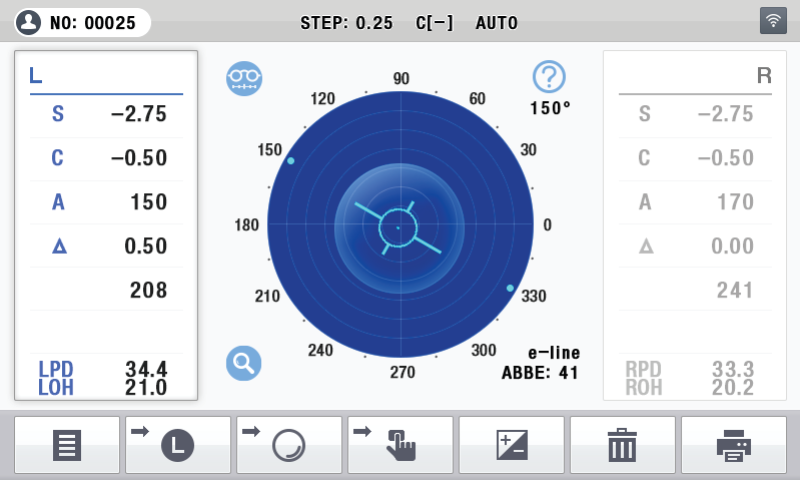Select the L left lens panel
The height and width of the screenshot is (480, 800).
tap(106, 225)
